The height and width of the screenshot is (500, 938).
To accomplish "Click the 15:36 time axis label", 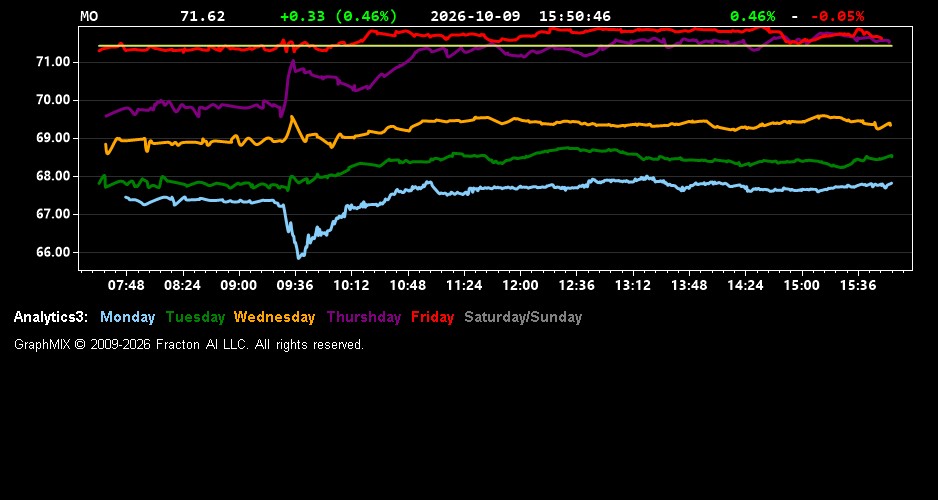I will [858, 285].
